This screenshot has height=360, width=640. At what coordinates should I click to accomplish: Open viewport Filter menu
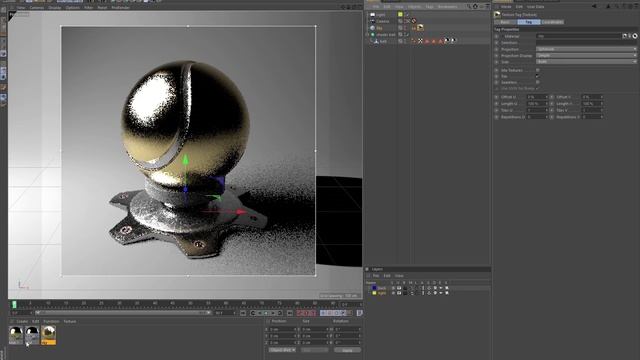tap(89, 7)
